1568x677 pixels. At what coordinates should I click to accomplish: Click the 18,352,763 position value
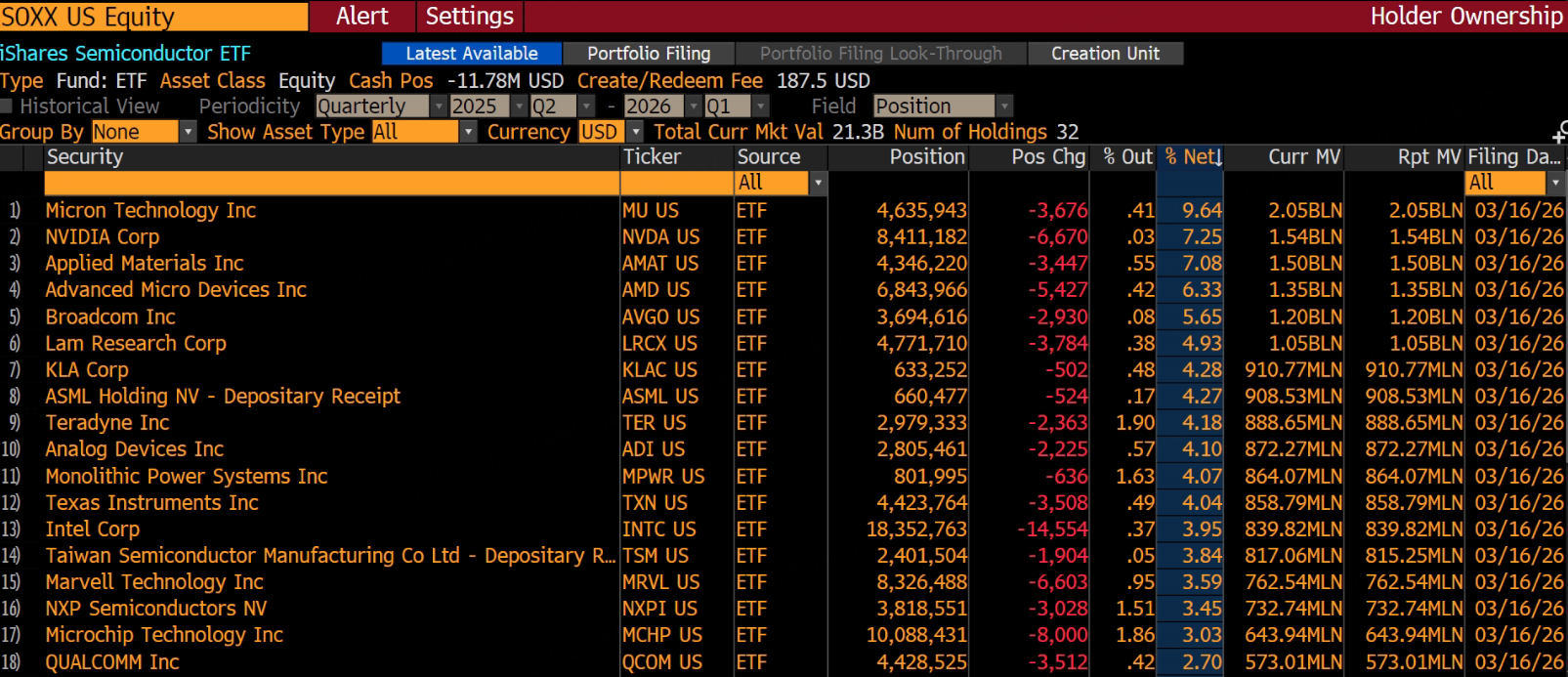916,529
